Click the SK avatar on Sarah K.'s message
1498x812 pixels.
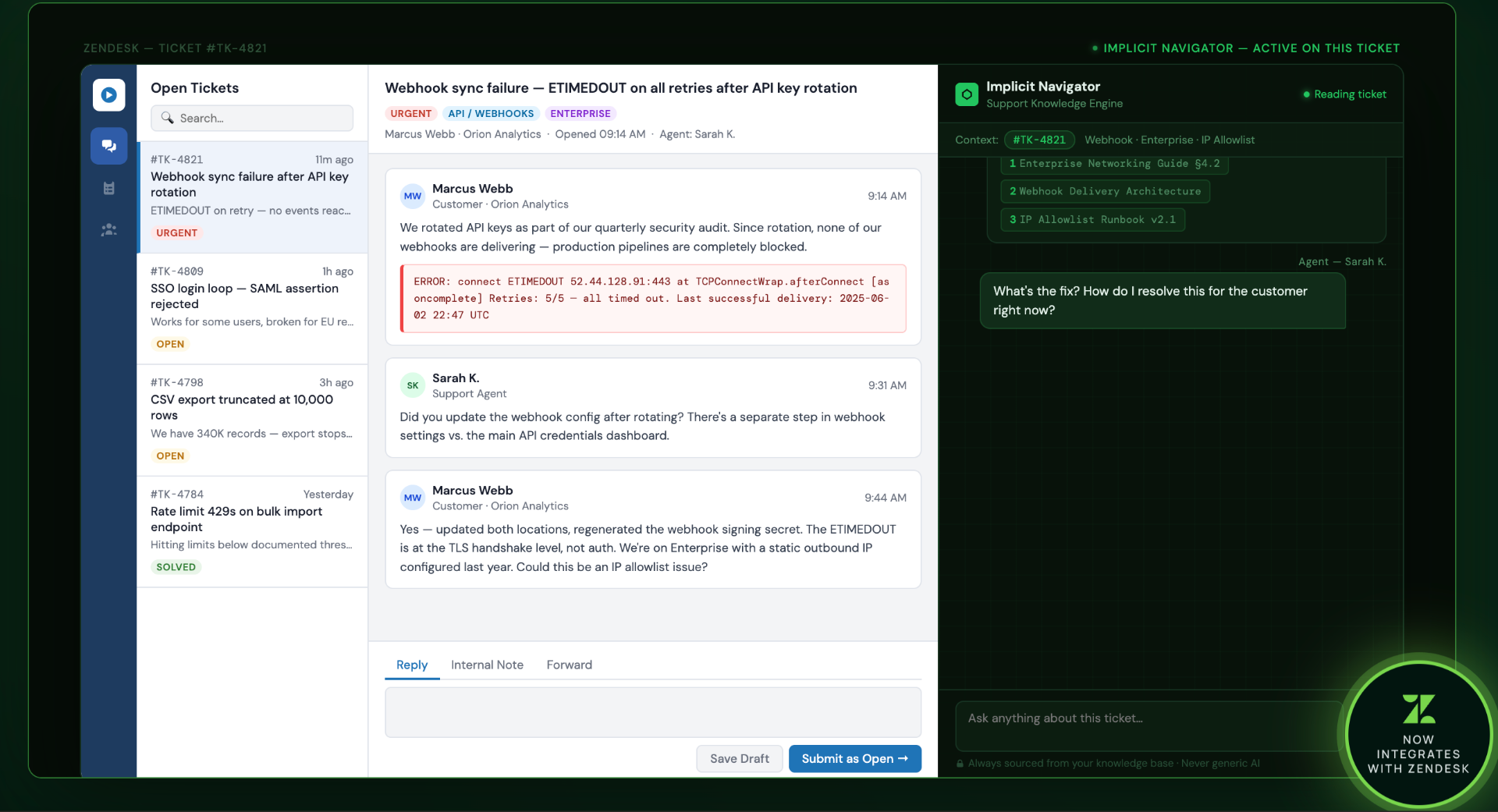pos(413,385)
